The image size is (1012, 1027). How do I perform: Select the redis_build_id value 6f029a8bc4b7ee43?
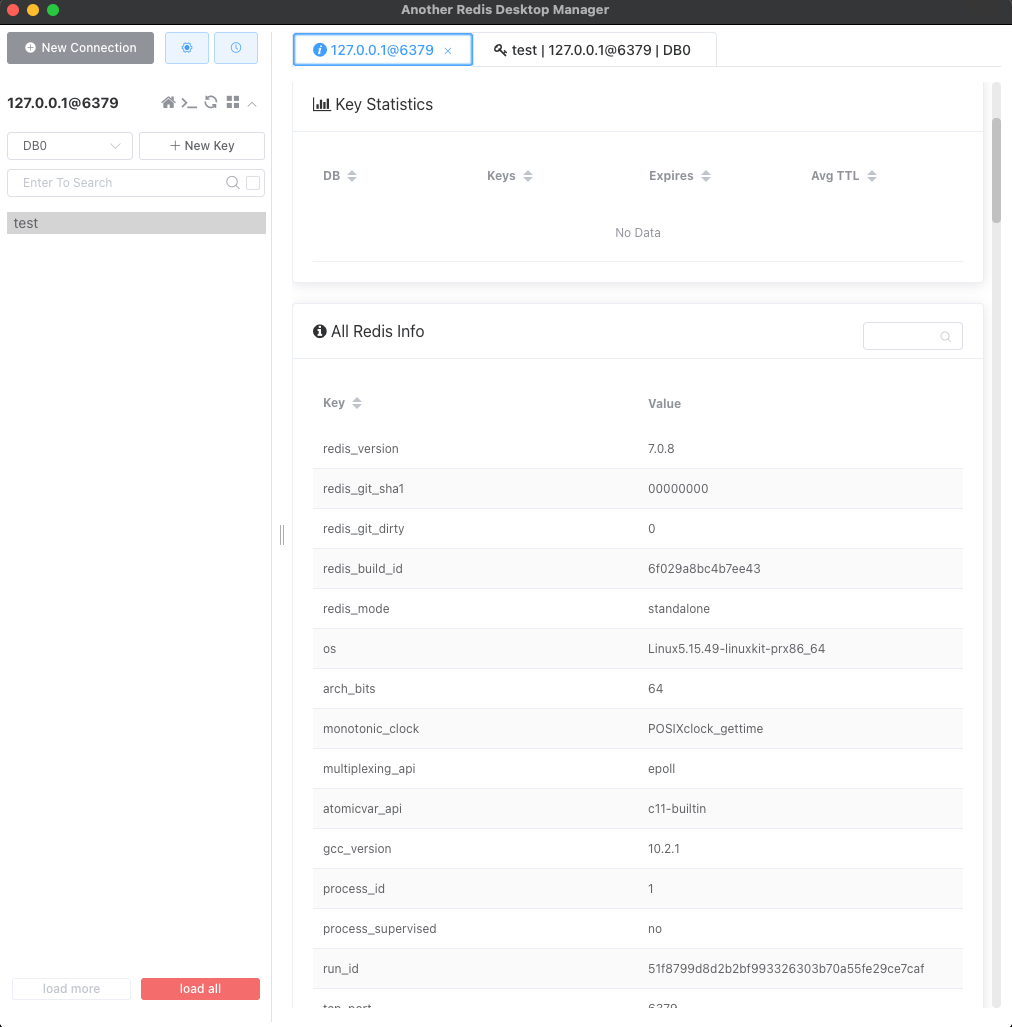coord(704,569)
